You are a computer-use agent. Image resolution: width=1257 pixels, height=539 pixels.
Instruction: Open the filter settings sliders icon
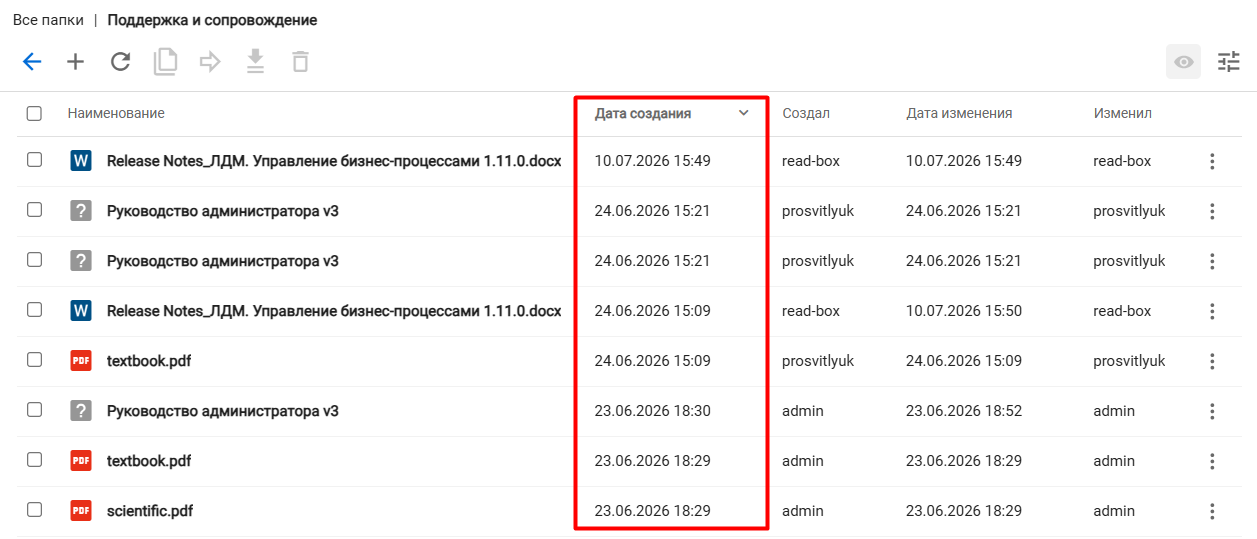1228,62
